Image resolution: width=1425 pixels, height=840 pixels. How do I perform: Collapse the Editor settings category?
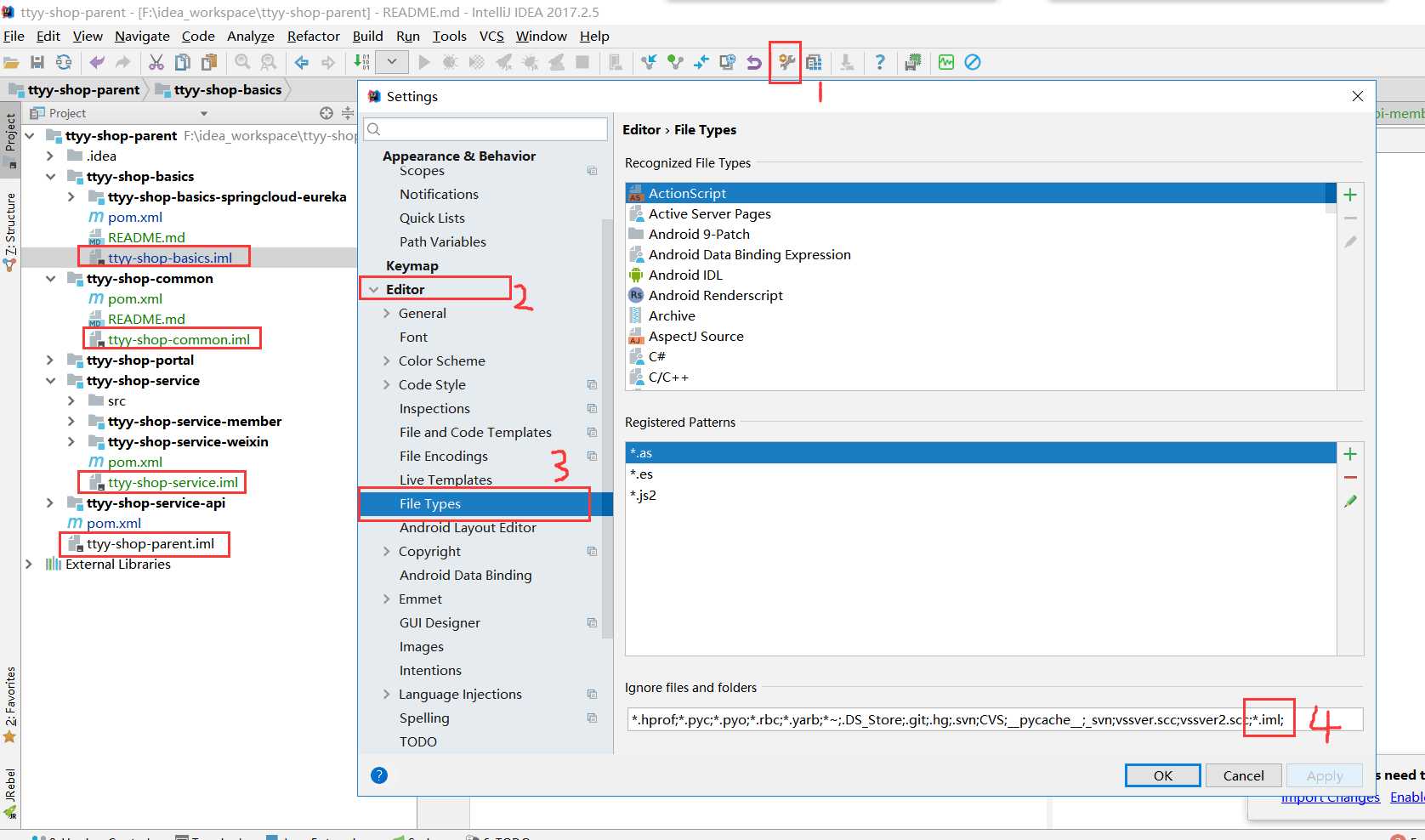(373, 289)
